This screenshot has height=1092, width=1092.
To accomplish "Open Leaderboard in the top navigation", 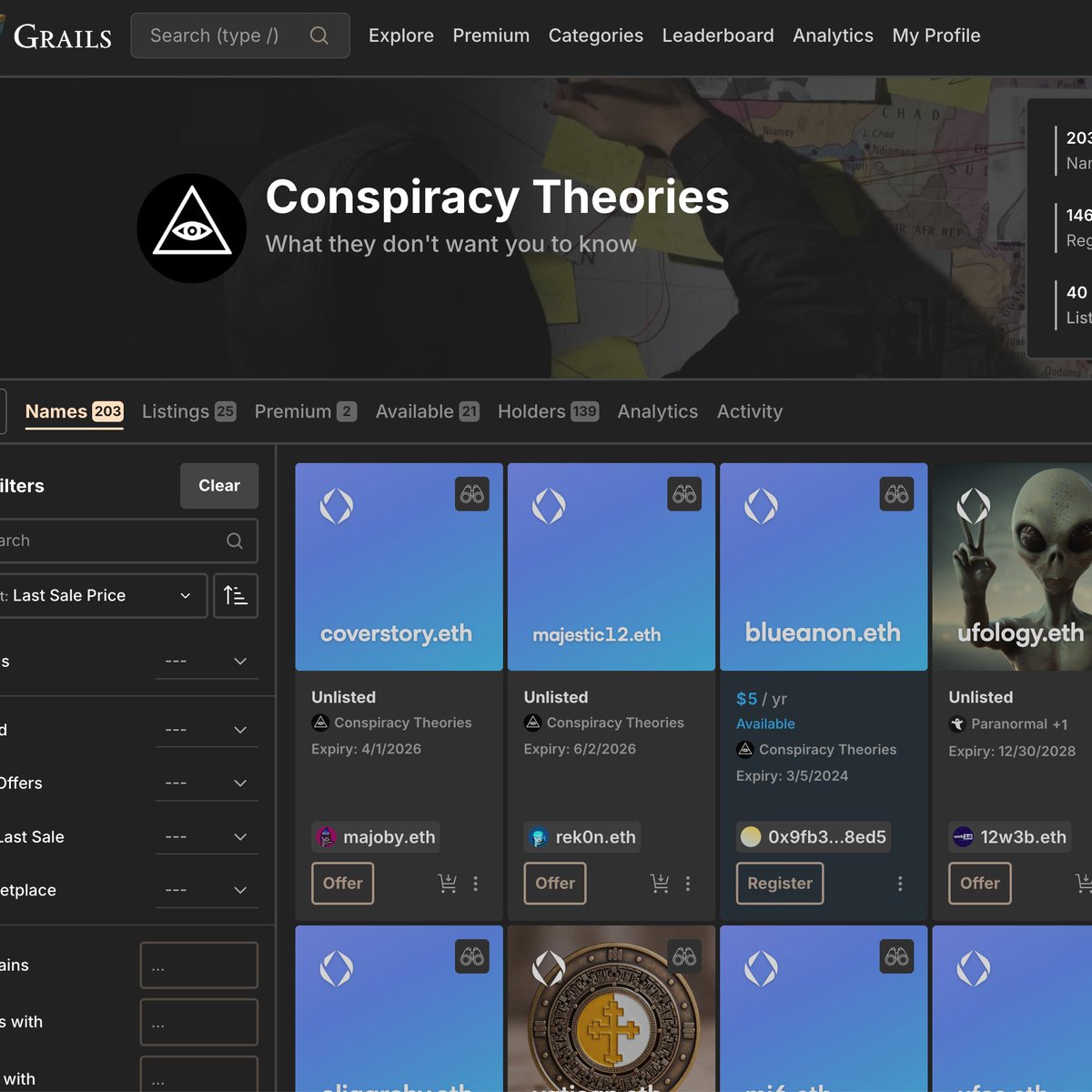I will click(x=718, y=35).
